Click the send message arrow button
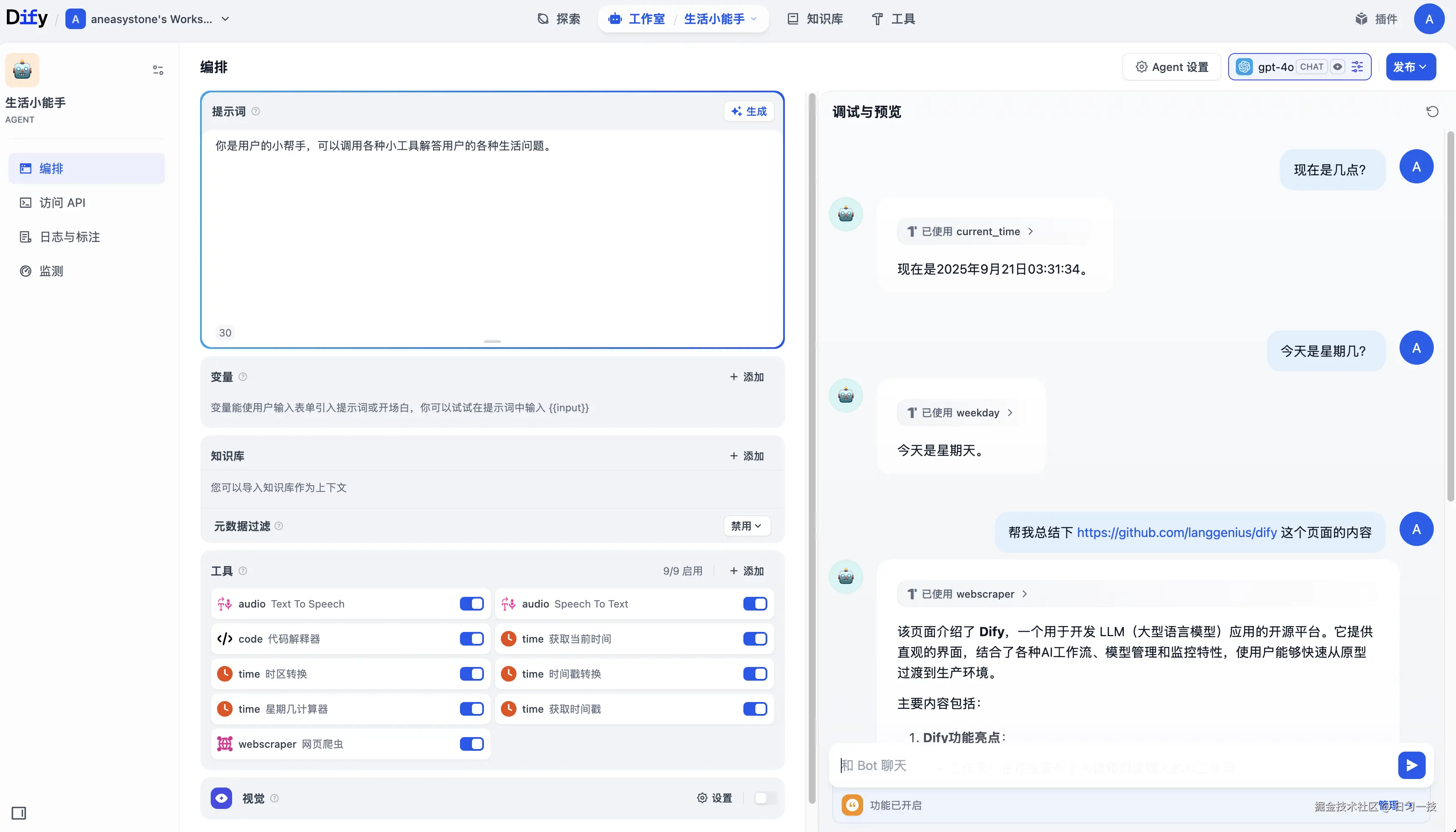 [1411, 765]
